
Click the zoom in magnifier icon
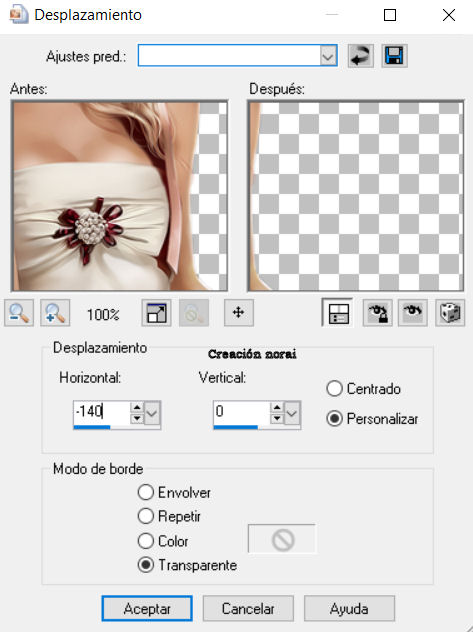55,313
